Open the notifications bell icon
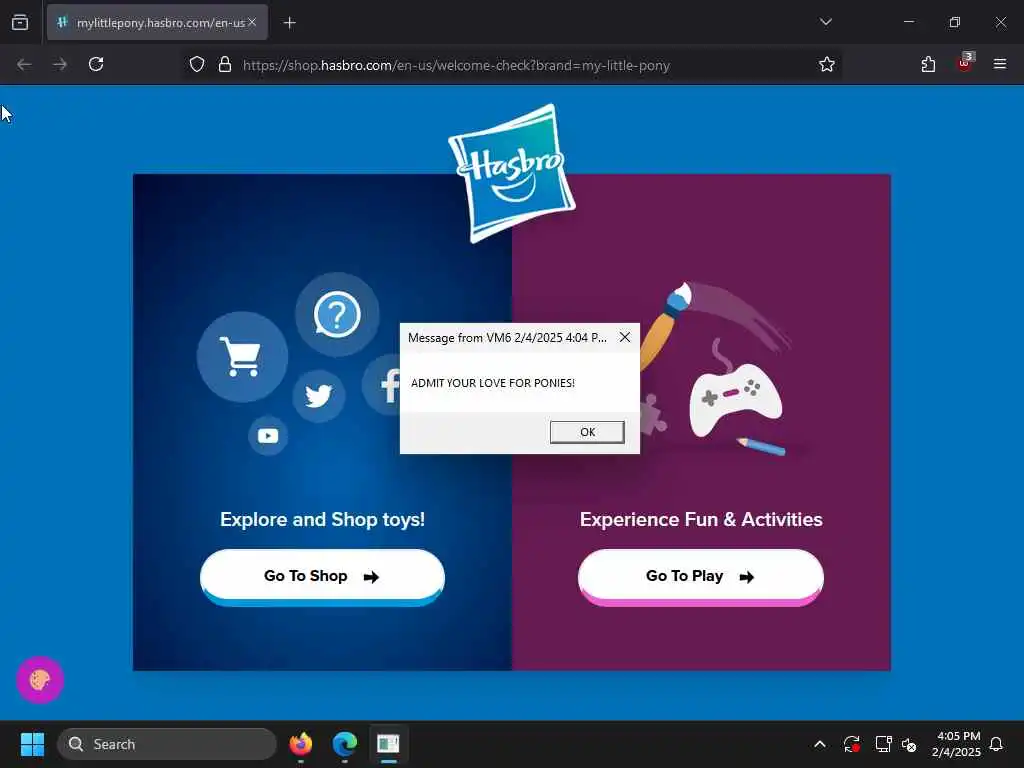This screenshot has height=768, width=1024. (x=997, y=744)
